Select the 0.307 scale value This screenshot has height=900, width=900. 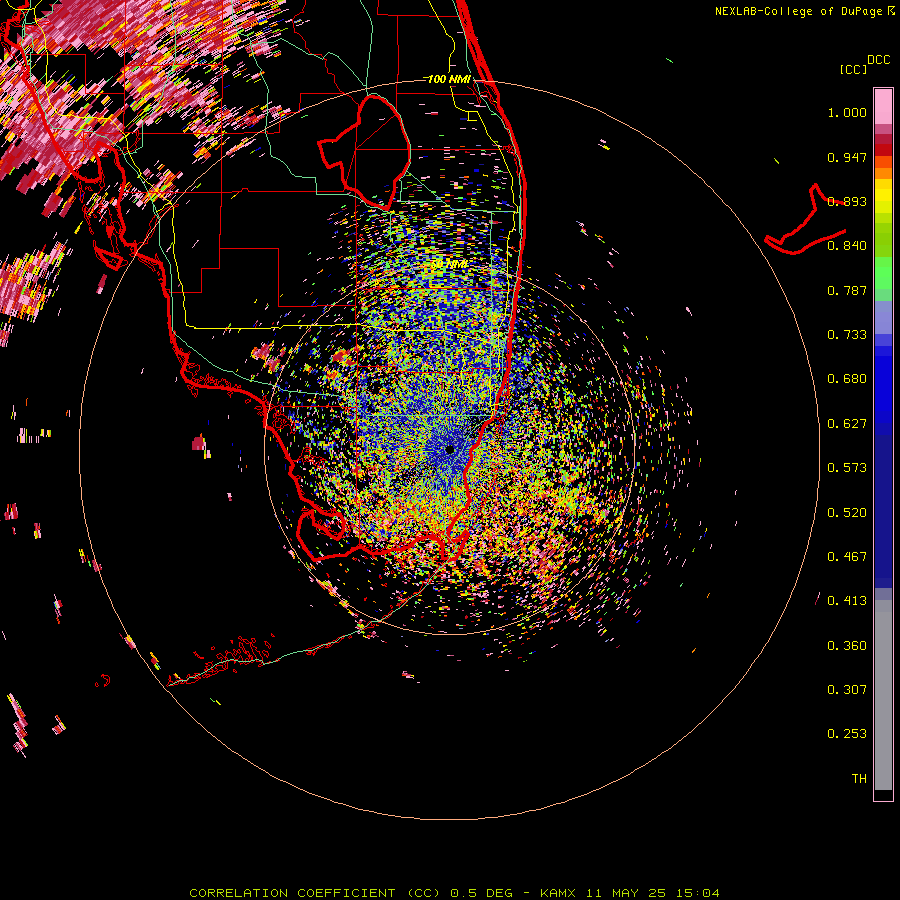847,690
